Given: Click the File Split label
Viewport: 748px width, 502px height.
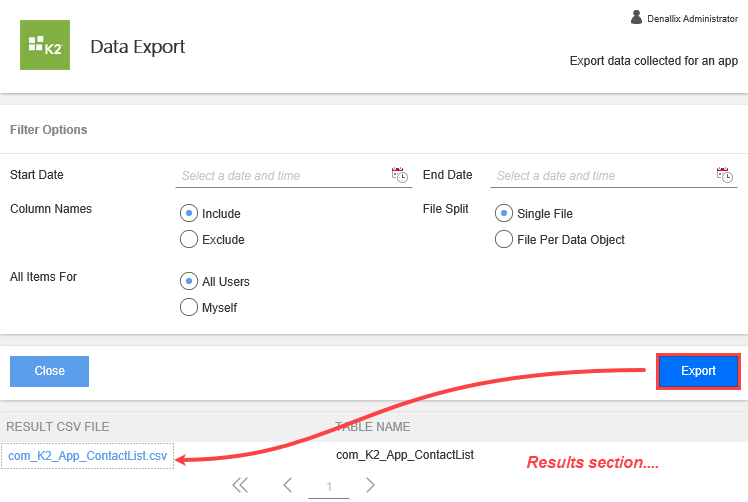Looking at the screenshot, I should coord(446,209).
